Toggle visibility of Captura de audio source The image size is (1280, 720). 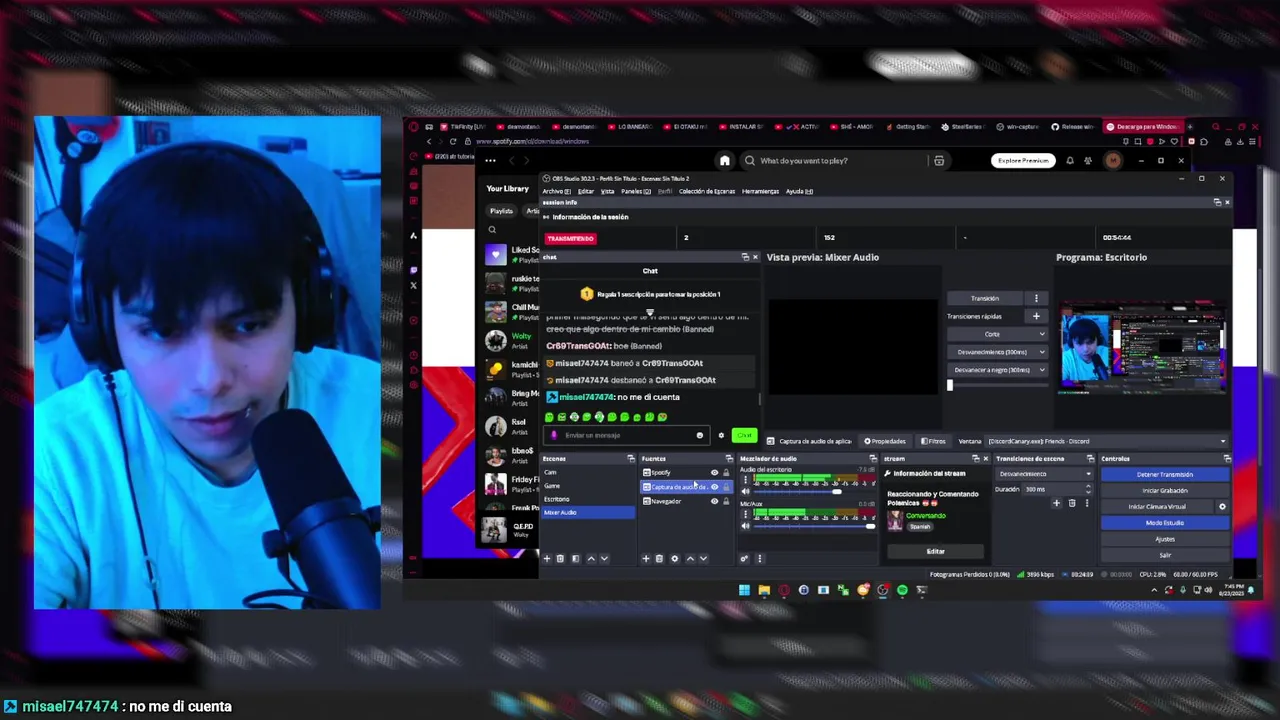714,487
